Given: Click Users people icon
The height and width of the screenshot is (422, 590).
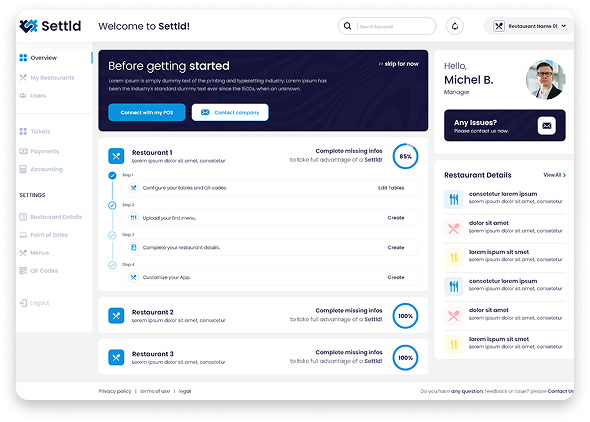Looking at the screenshot, I should tap(23, 96).
